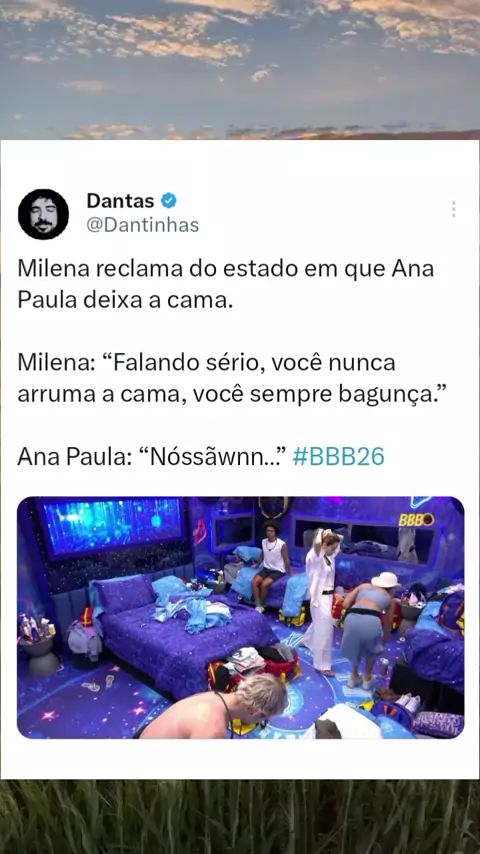Click the glowing blue wall screen

point(112,526)
